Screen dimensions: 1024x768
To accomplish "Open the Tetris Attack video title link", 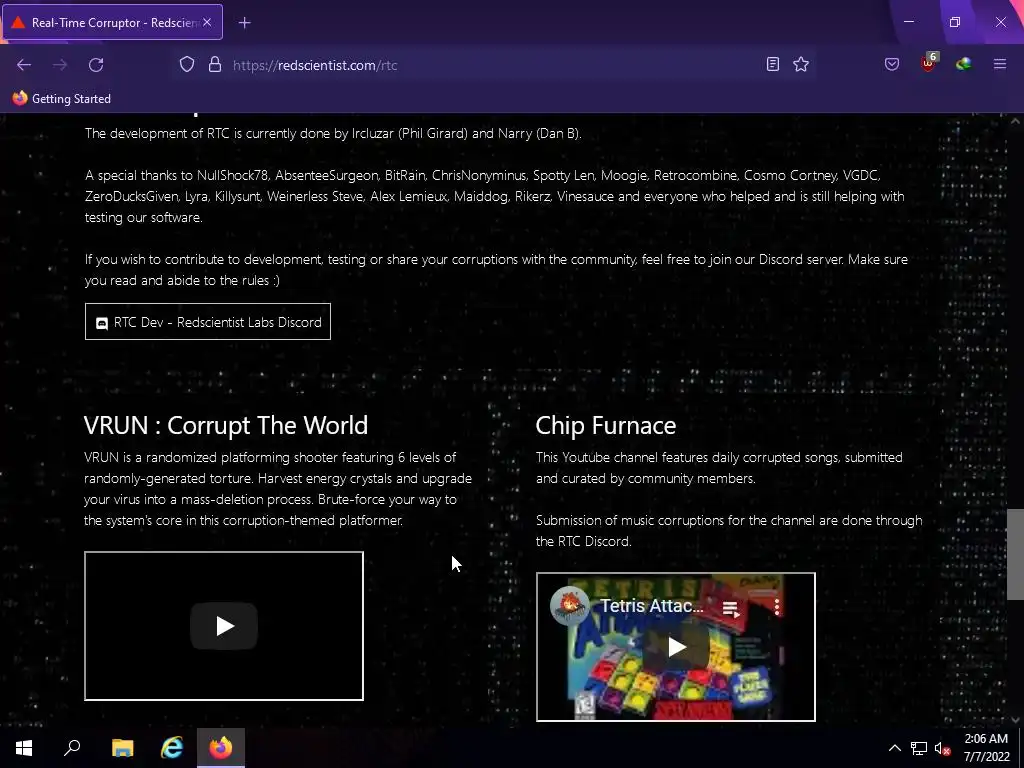I will pyautogui.click(x=652, y=606).
